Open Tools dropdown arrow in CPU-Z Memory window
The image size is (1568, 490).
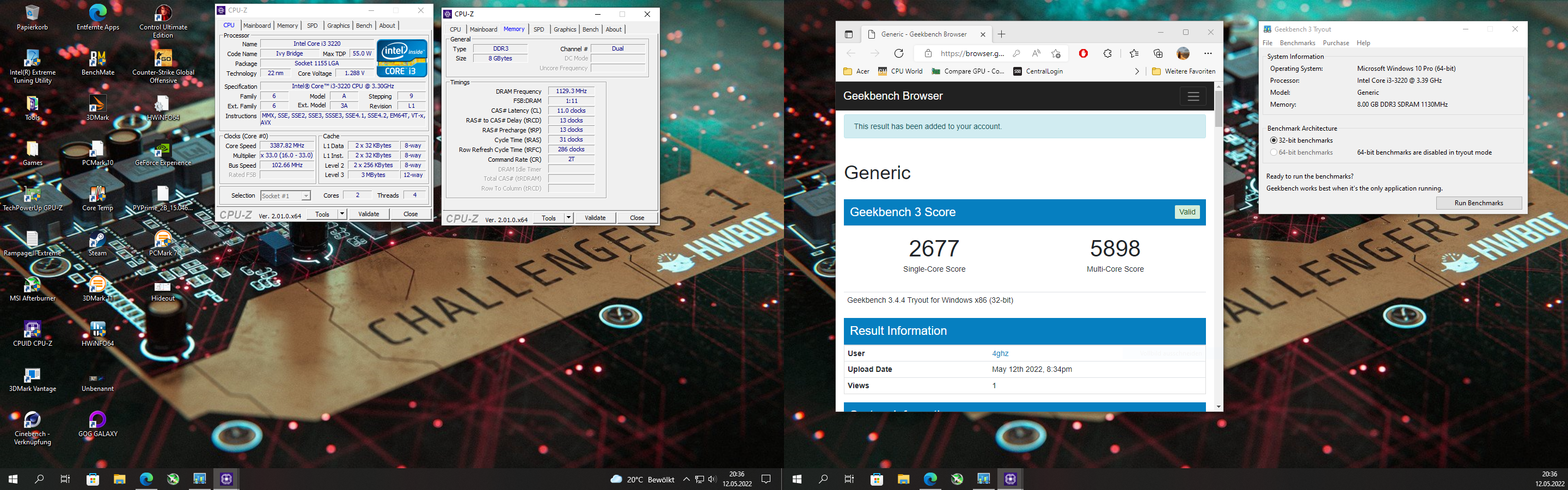point(568,218)
